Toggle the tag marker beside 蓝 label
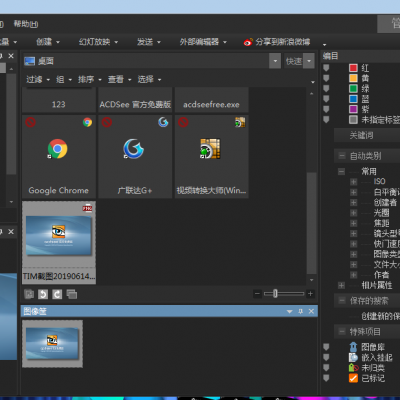 tap(326, 99)
